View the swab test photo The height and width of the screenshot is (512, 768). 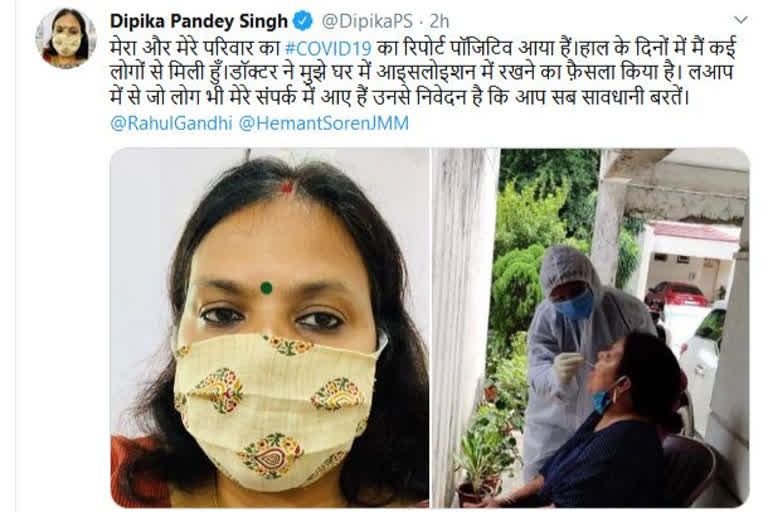tap(591, 327)
